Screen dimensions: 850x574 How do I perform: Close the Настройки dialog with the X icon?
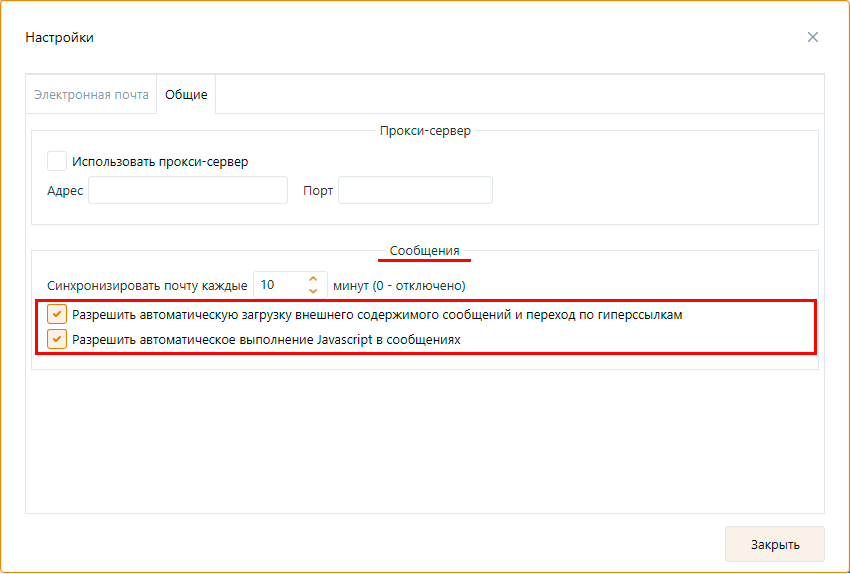[x=813, y=37]
